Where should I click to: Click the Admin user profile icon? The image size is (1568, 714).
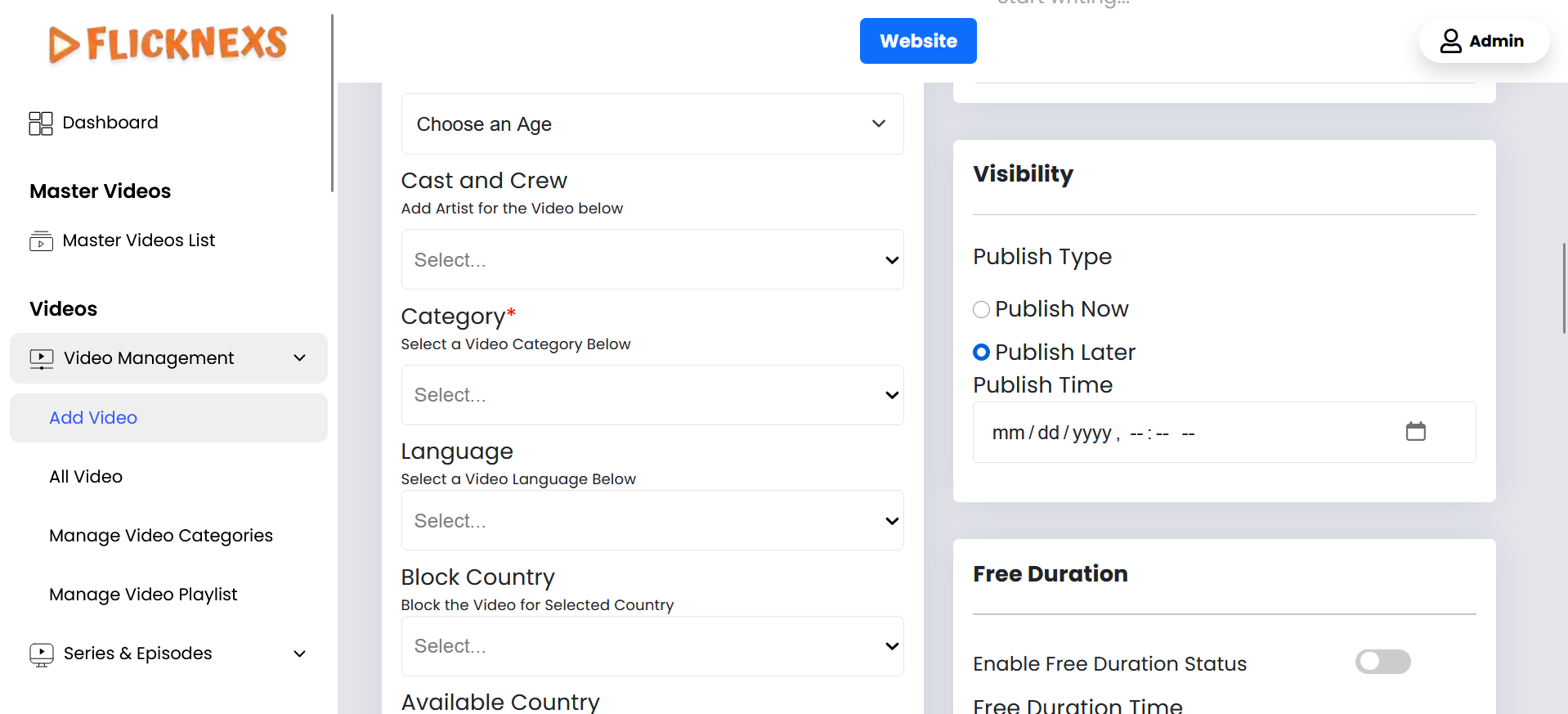click(x=1450, y=41)
